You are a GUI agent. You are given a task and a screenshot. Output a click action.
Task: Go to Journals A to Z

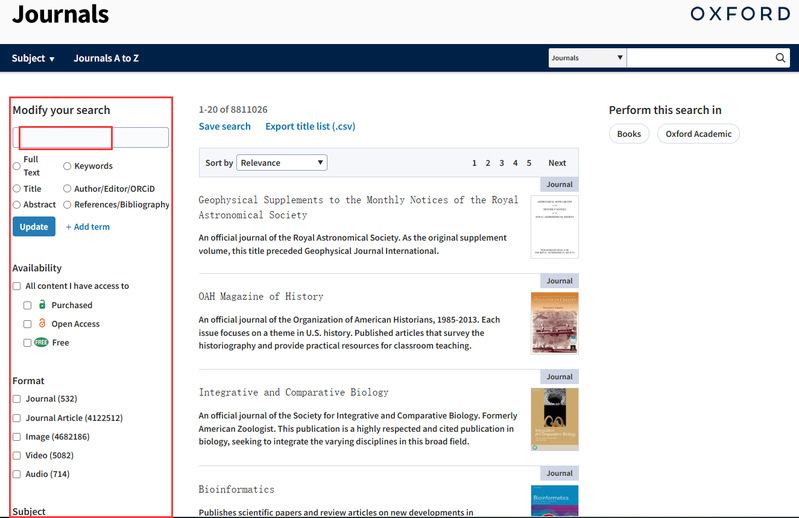[106, 58]
